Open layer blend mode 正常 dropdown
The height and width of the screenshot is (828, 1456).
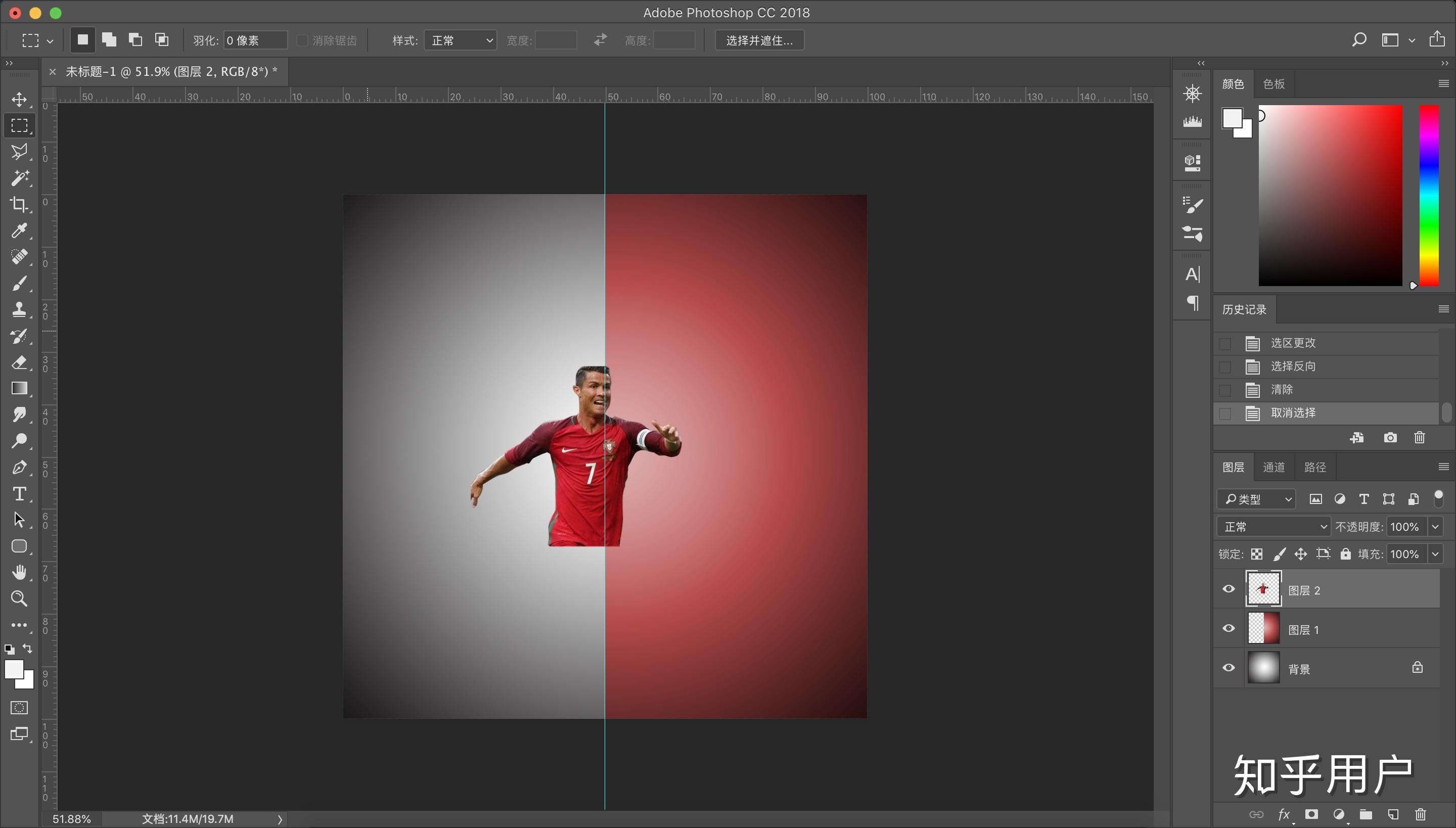[x=1273, y=527]
